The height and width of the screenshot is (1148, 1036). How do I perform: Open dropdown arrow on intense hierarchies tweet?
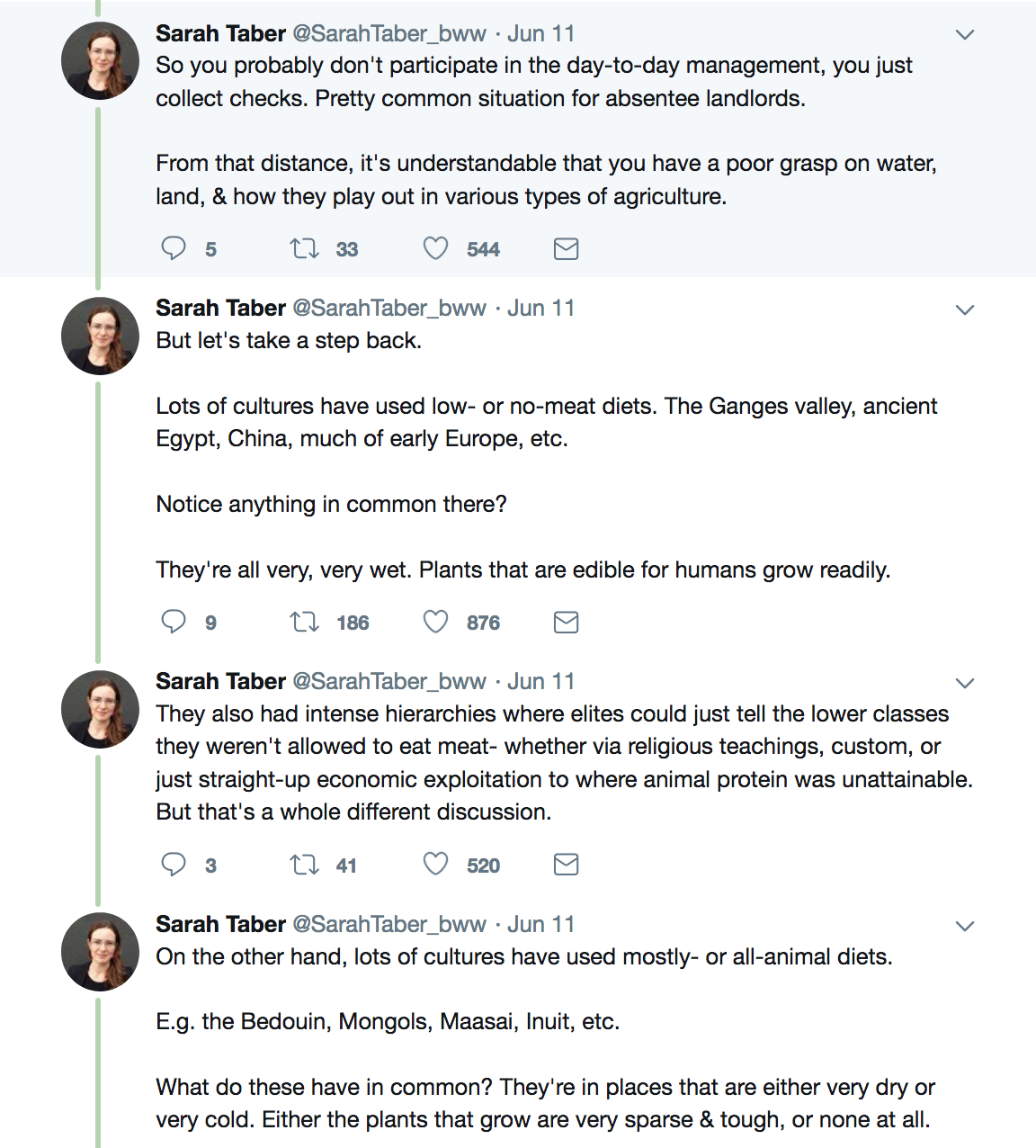pyautogui.click(x=965, y=684)
